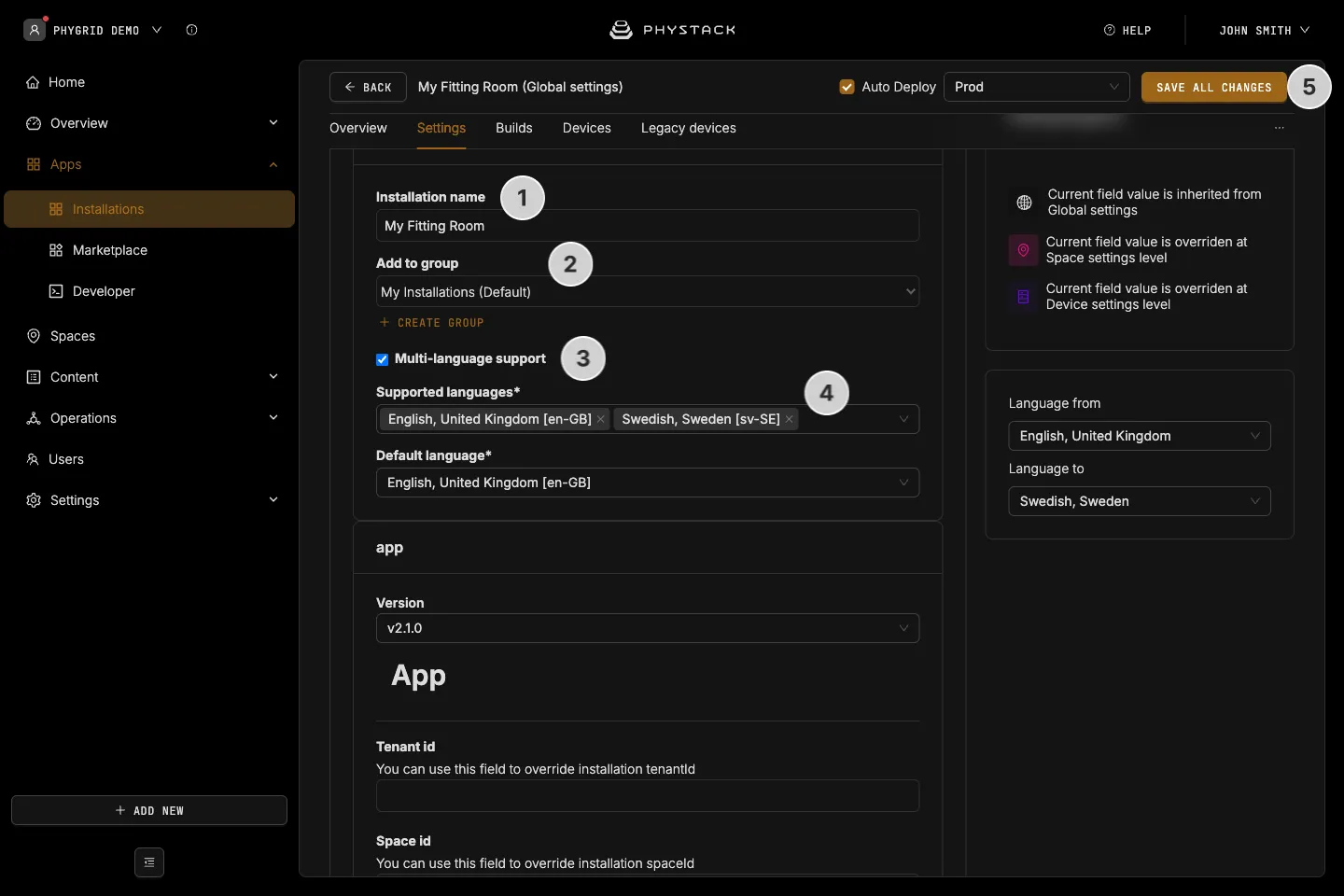
Task: Click the Marketplace icon
Action: [x=56, y=250]
